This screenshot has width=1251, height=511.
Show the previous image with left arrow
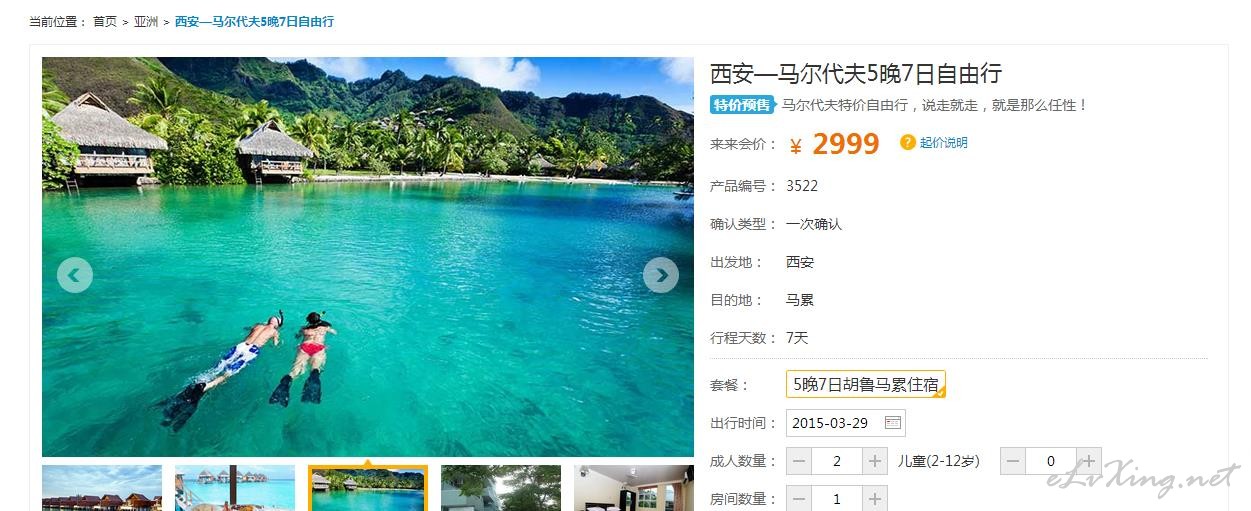coord(75,275)
